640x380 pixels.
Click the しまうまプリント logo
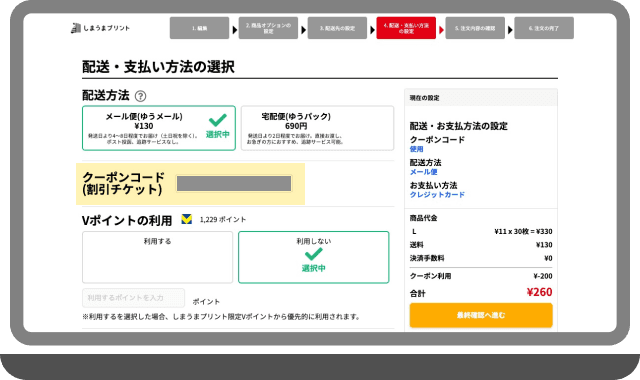point(100,28)
